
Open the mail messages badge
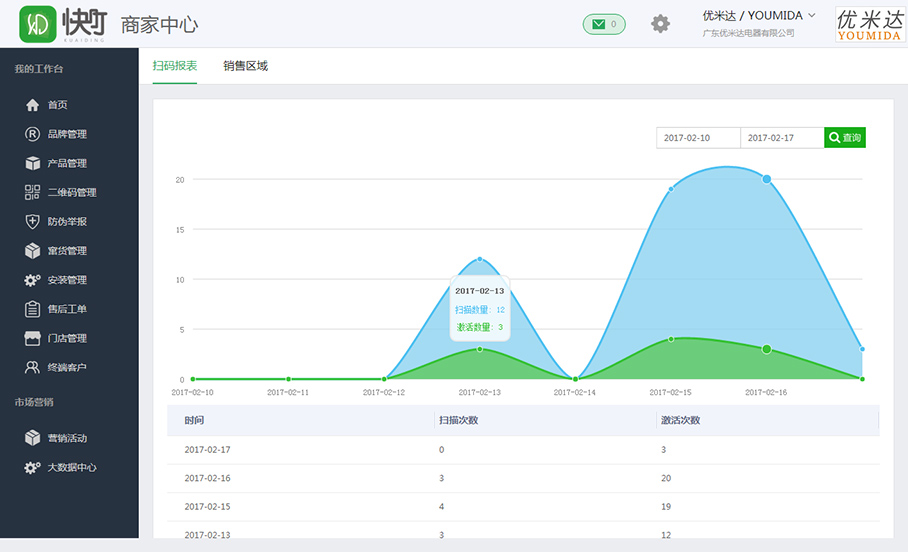(x=604, y=24)
